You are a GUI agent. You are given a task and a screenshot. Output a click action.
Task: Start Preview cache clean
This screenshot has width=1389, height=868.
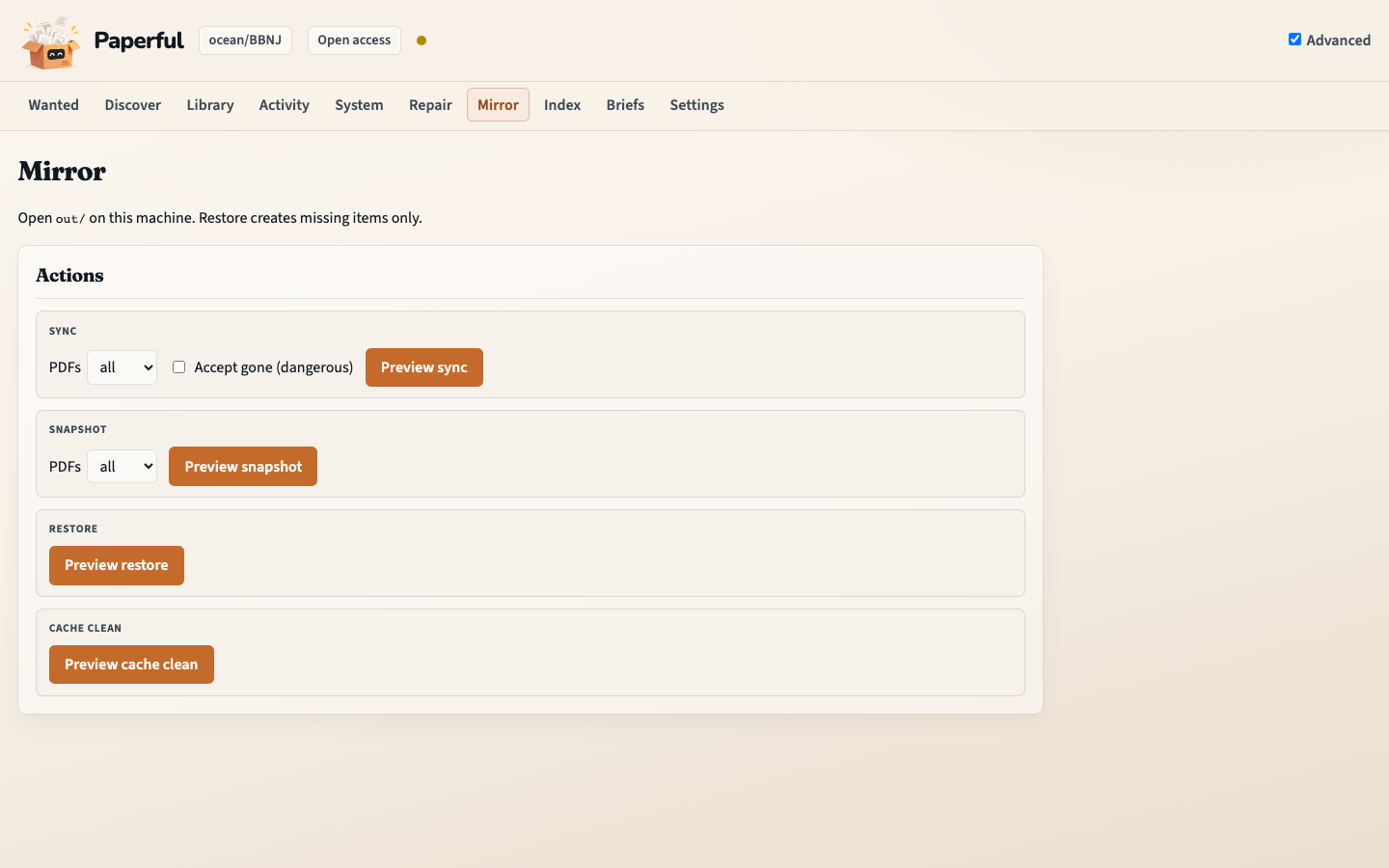[x=131, y=665]
